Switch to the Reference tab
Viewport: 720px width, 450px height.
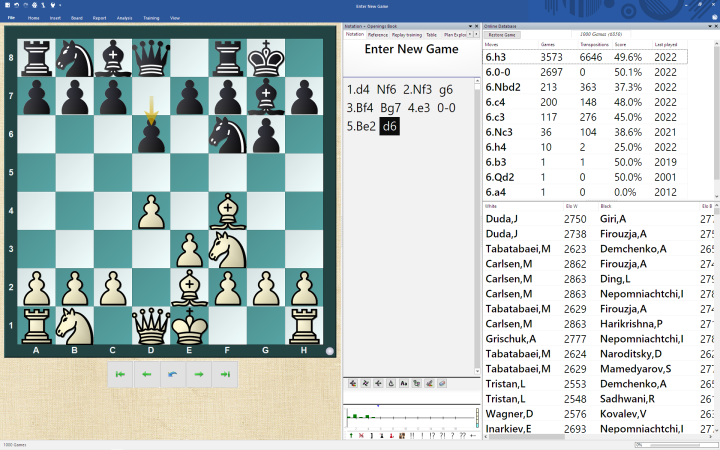378,35
